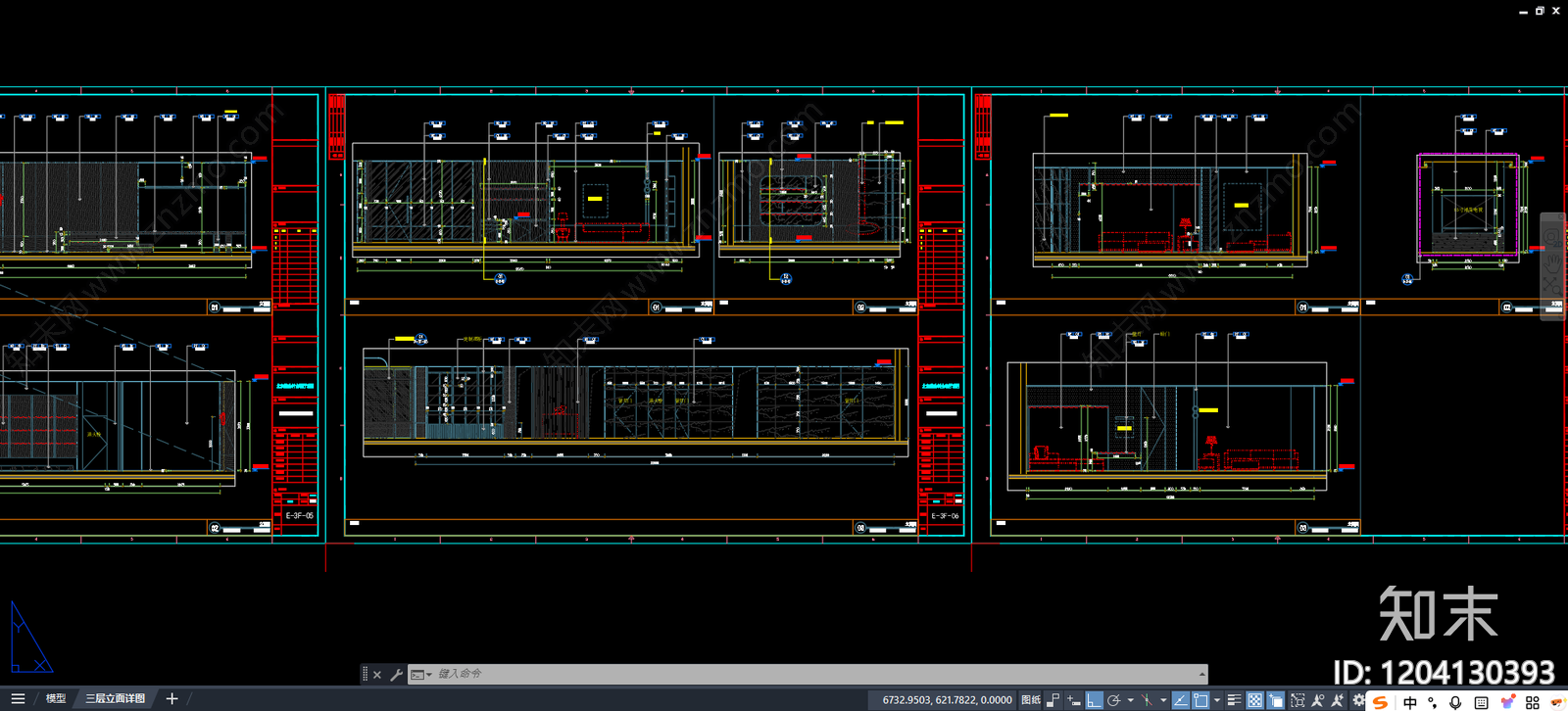Click the IME microphone voice input
The width and height of the screenshot is (1568, 711).
click(x=1455, y=702)
